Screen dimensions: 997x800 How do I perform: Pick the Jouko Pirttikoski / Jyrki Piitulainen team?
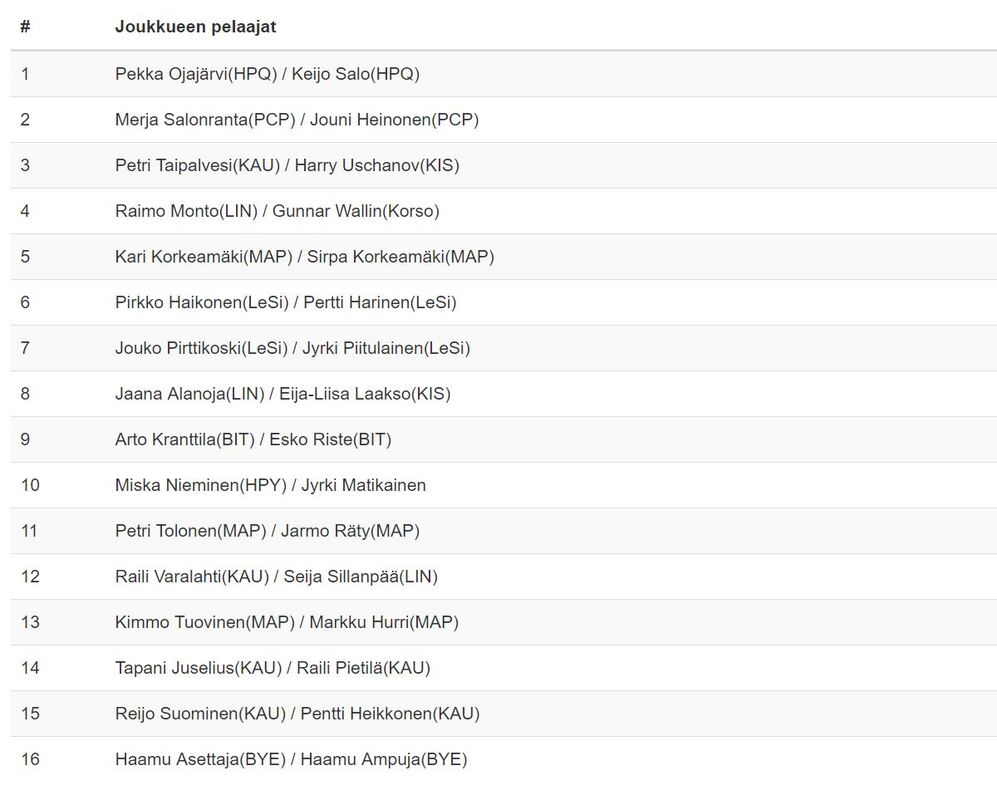(x=292, y=348)
